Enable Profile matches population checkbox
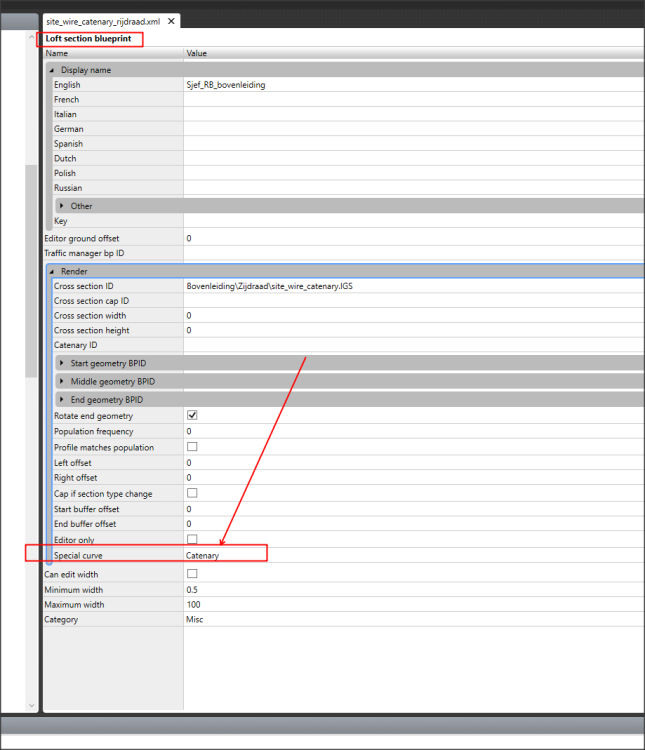The width and height of the screenshot is (645, 750). [x=192, y=447]
